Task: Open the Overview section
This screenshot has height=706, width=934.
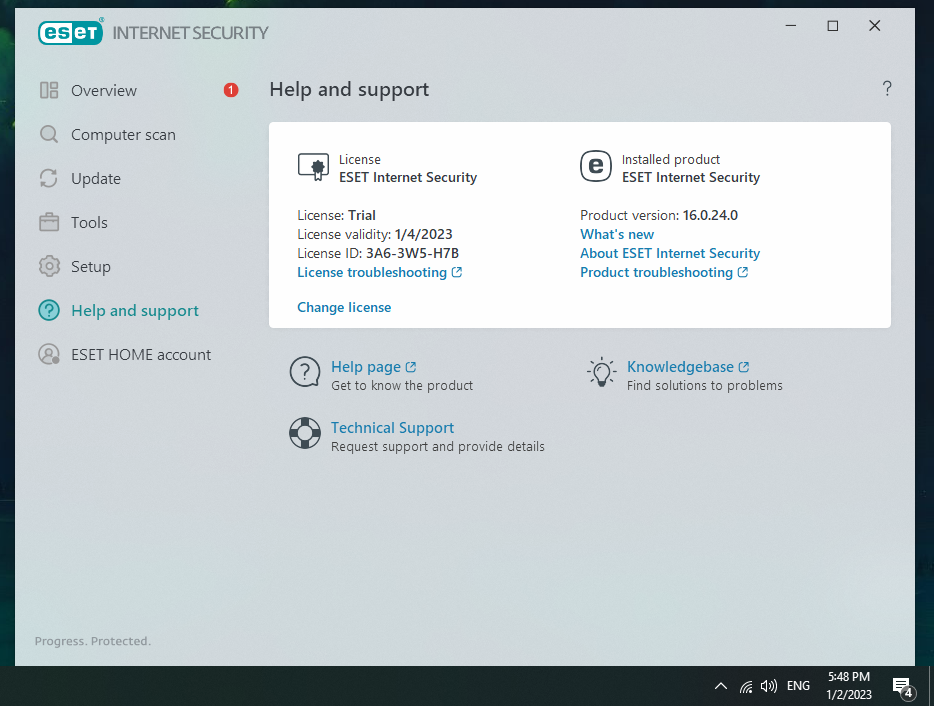Action: 104,91
